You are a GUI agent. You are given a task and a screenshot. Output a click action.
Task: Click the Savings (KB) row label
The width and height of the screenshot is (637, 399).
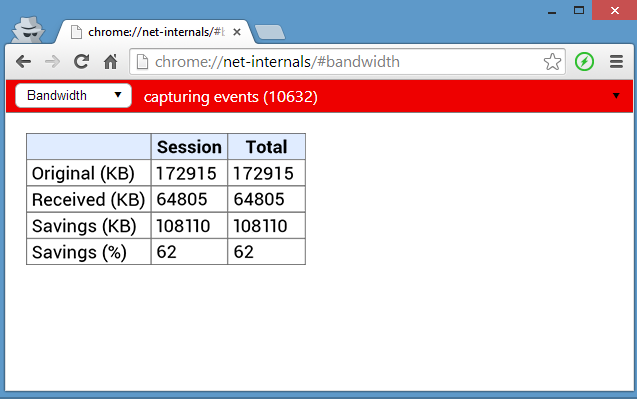click(x=84, y=226)
